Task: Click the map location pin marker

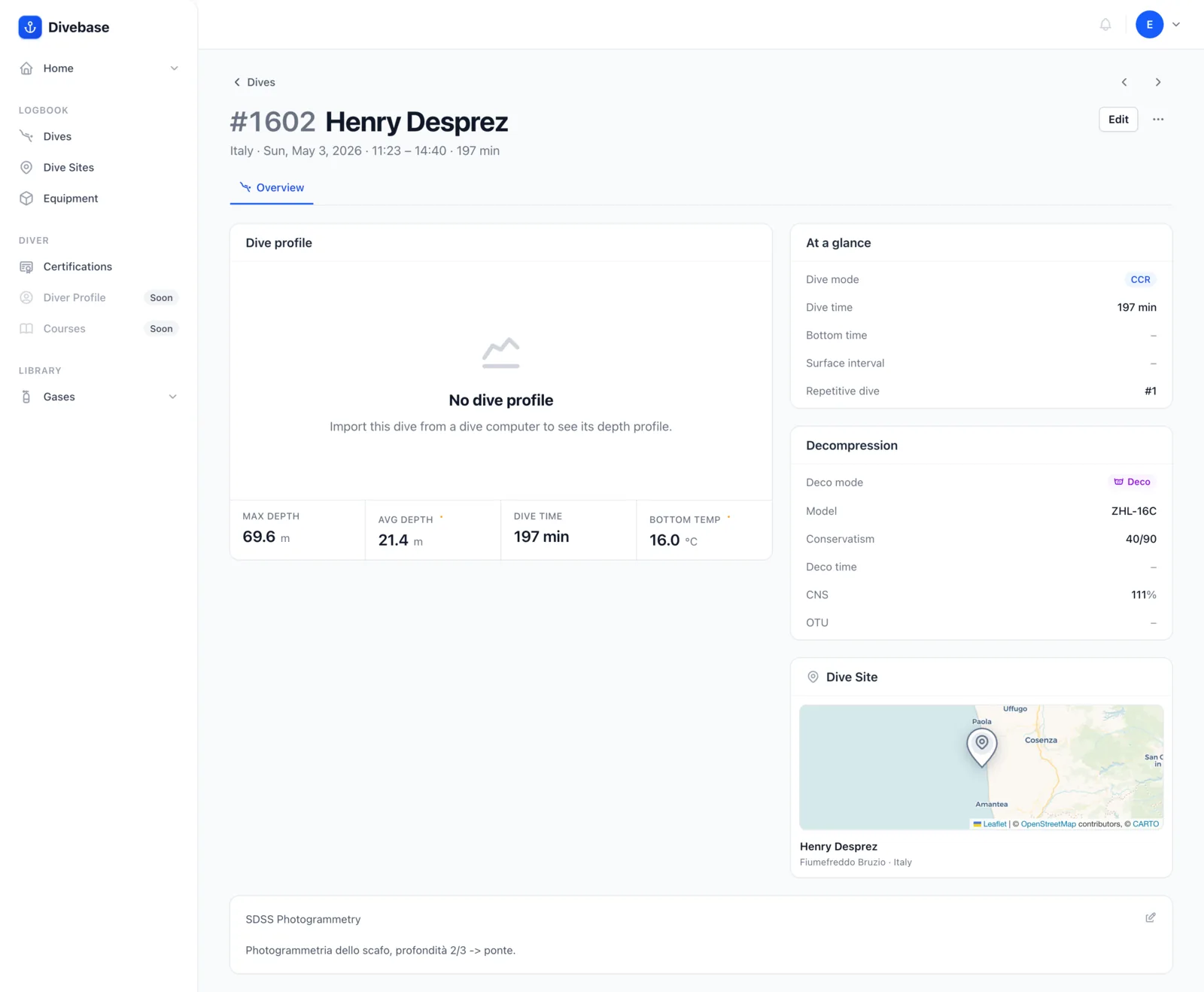Action: tap(982, 747)
